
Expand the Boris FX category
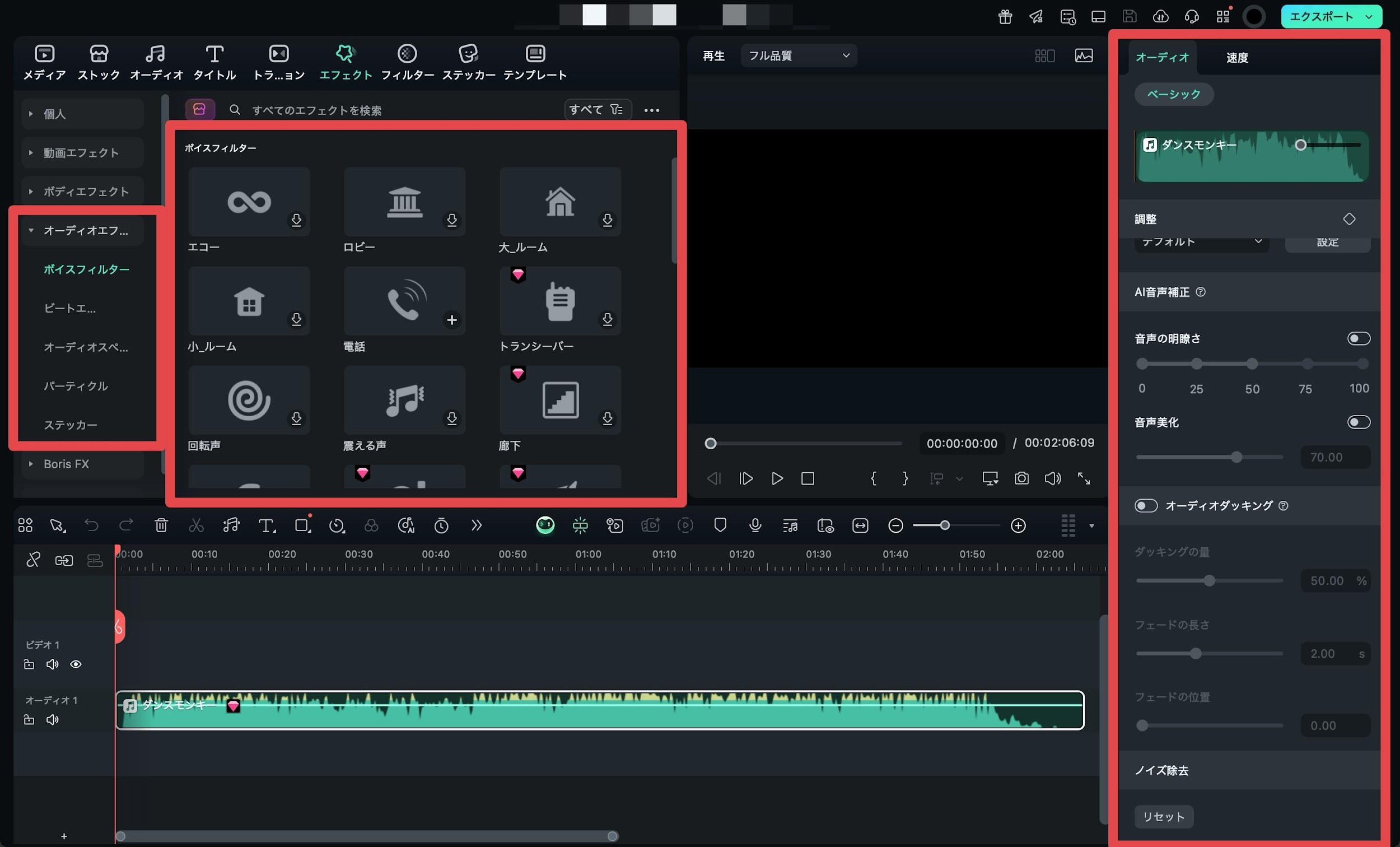[82, 464]
